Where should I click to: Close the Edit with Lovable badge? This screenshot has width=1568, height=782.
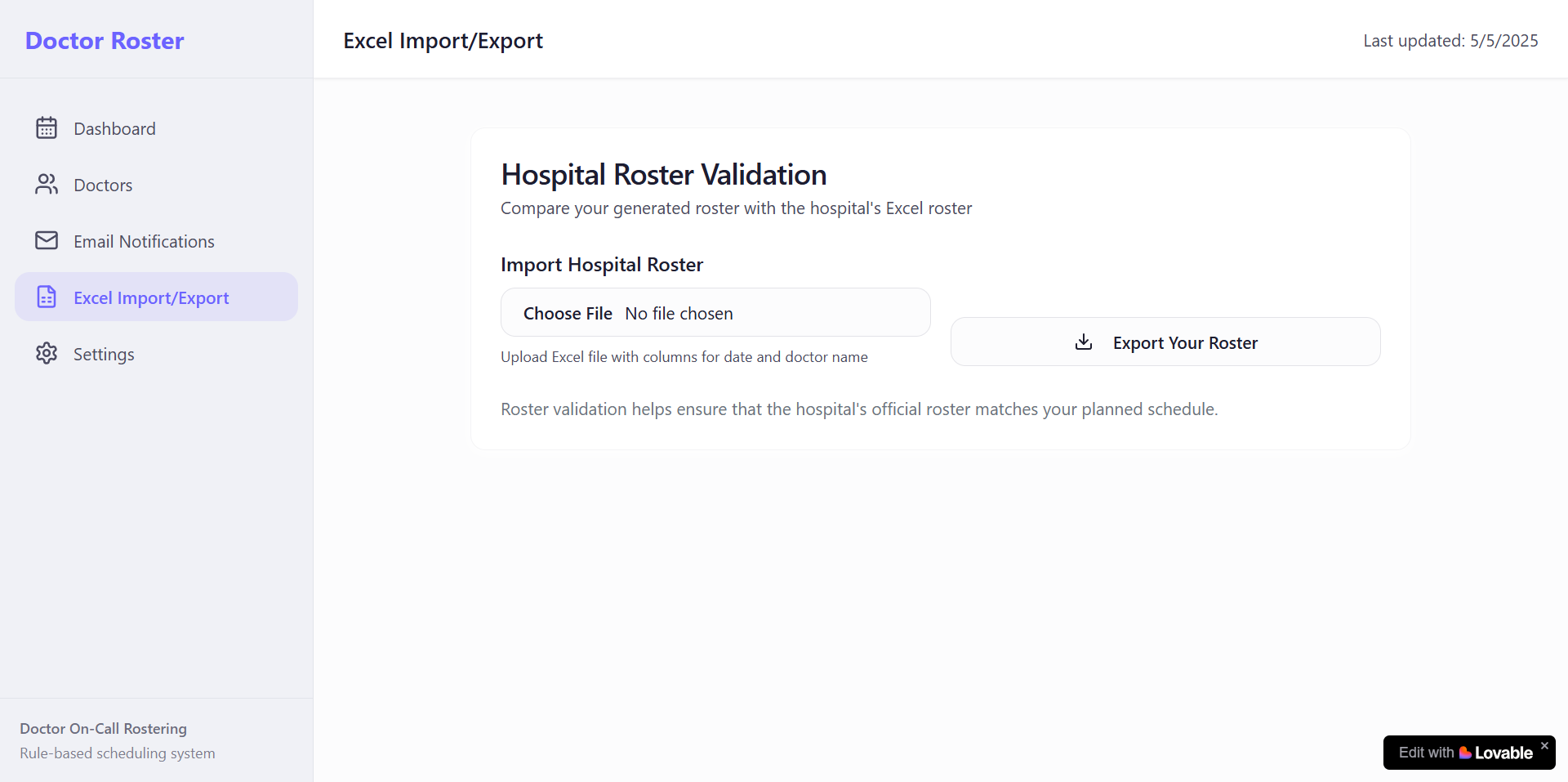point(1544,745)
